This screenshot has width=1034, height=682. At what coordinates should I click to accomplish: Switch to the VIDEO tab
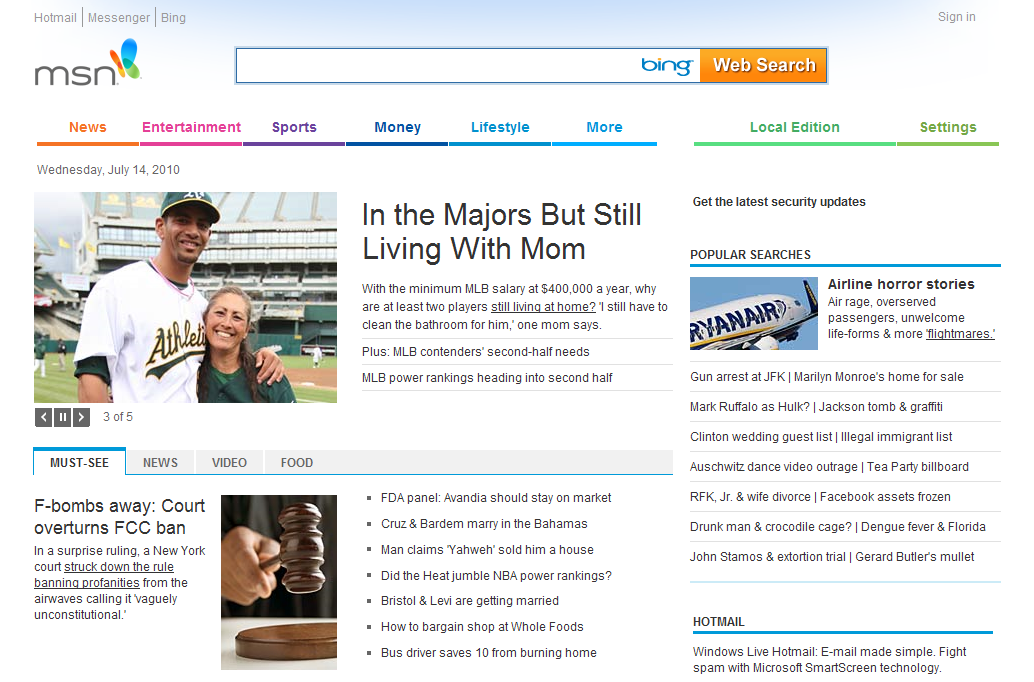tap(229, 462)
